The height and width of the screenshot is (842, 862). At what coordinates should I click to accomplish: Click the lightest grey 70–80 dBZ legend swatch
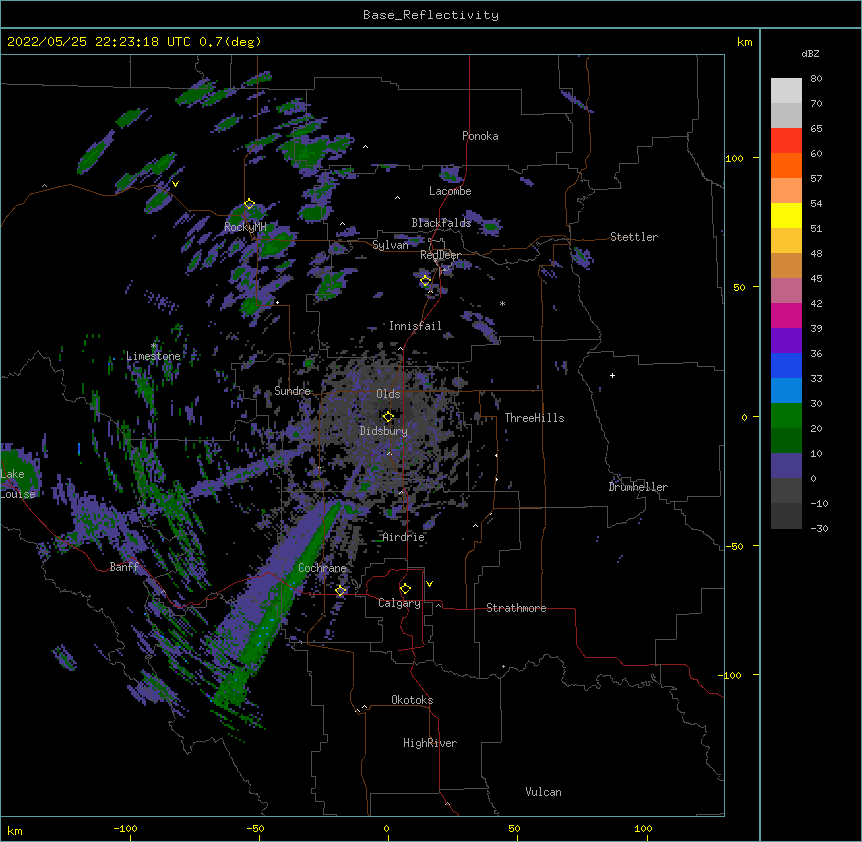[x=786, y=91]
